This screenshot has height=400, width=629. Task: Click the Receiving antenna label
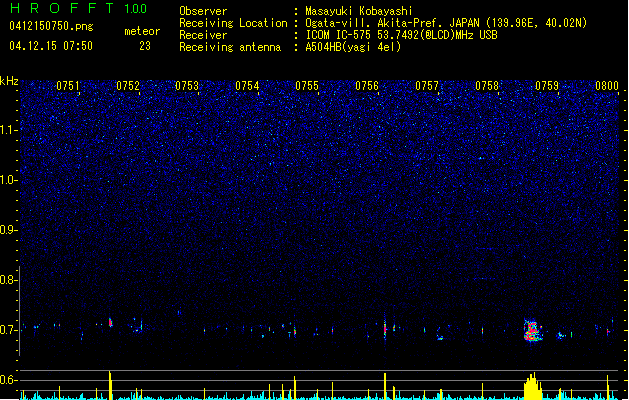point(230,47)
